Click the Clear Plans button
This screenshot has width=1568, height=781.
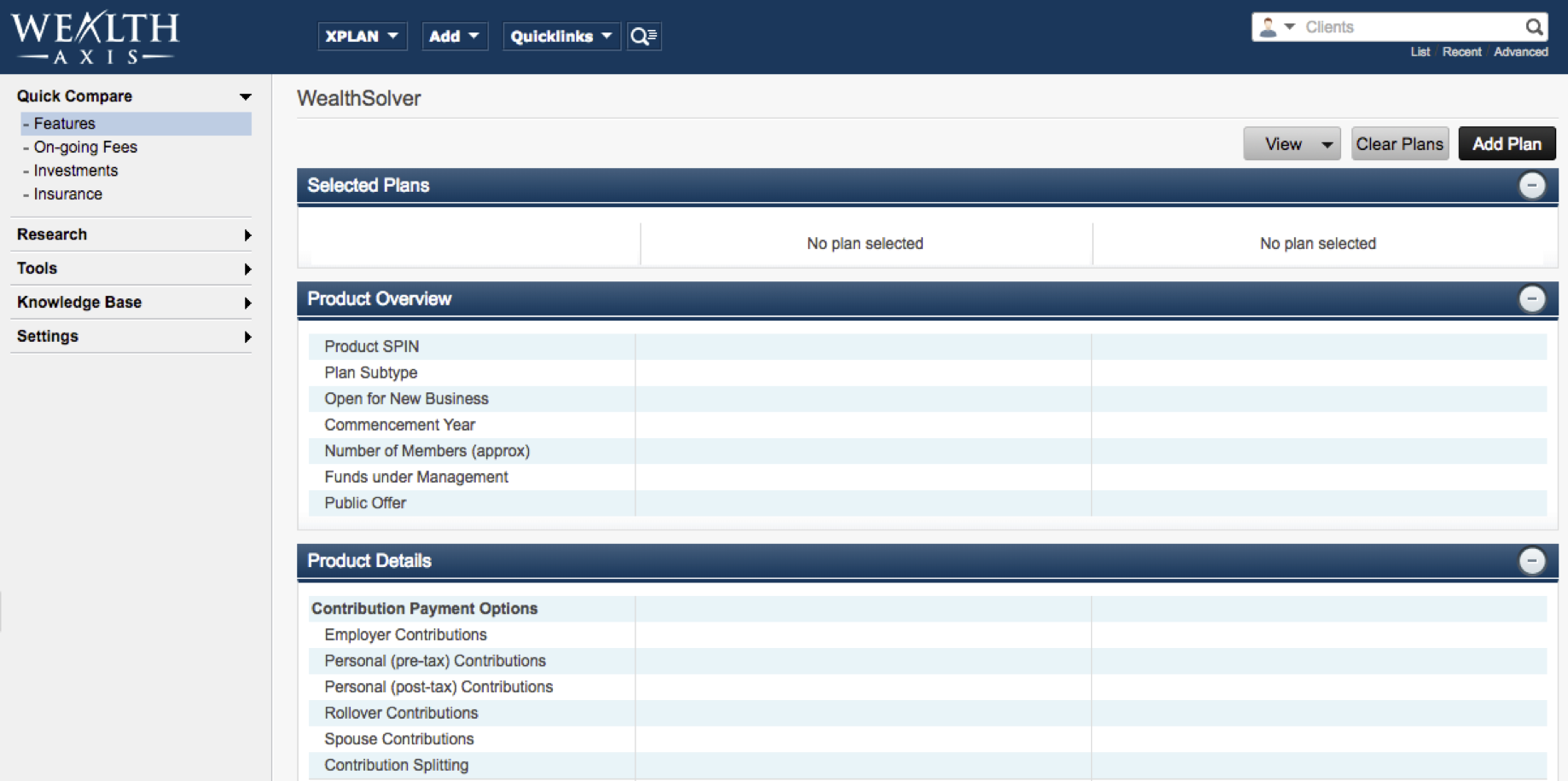pyautogui.click(x=1400, y=144)
